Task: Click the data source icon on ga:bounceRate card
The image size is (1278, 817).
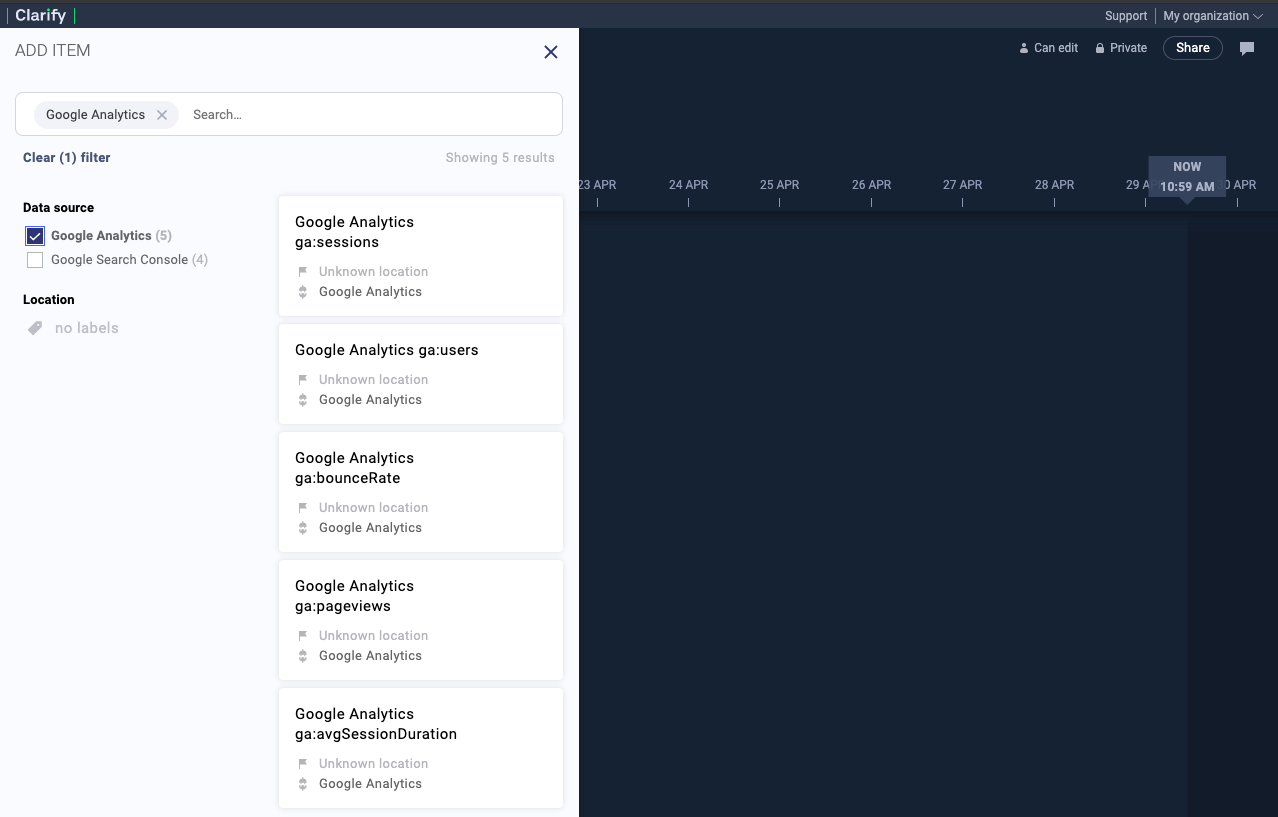Action: tap(303, 528)
